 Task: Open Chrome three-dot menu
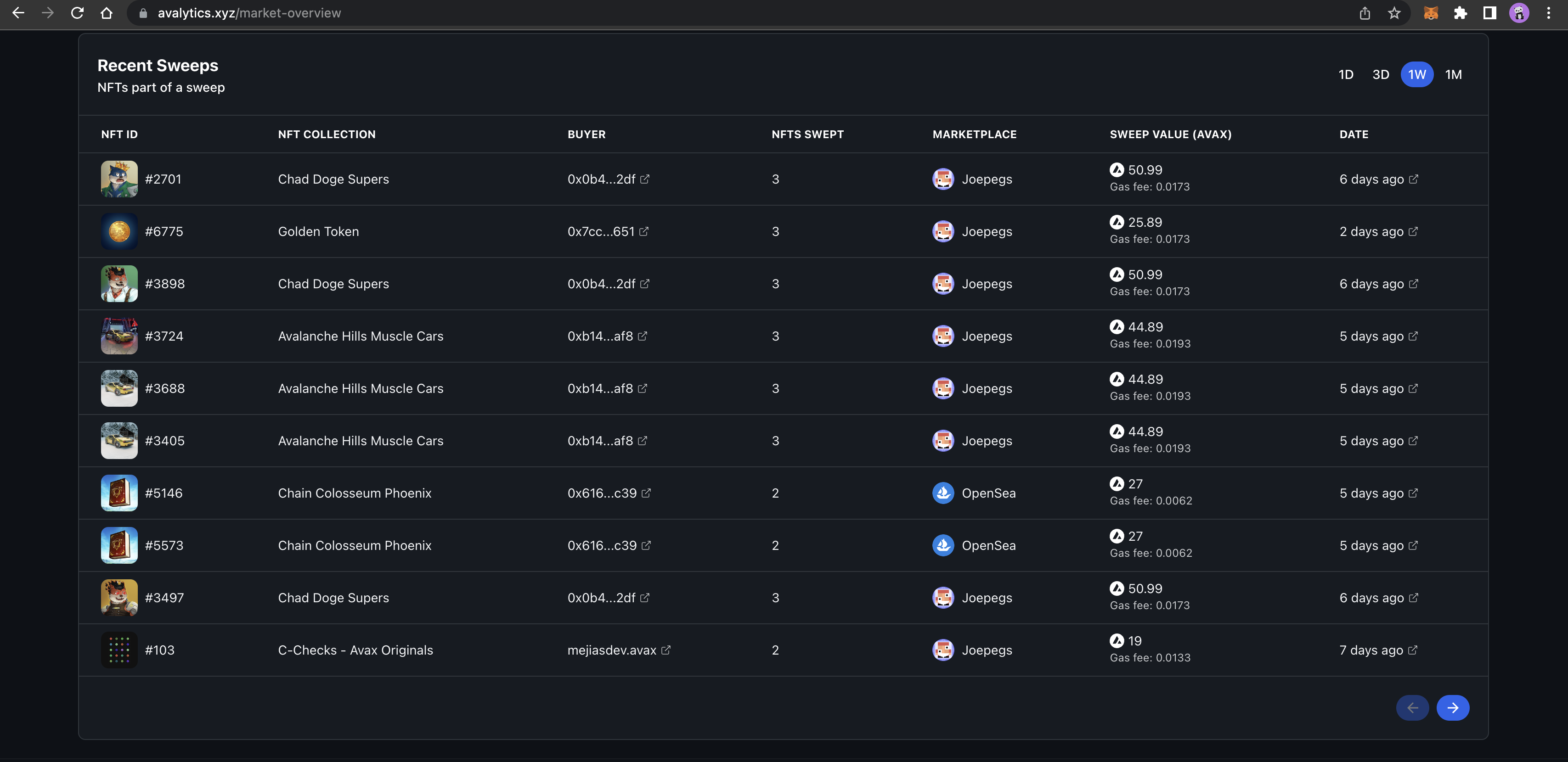(x=1549, y=13)
